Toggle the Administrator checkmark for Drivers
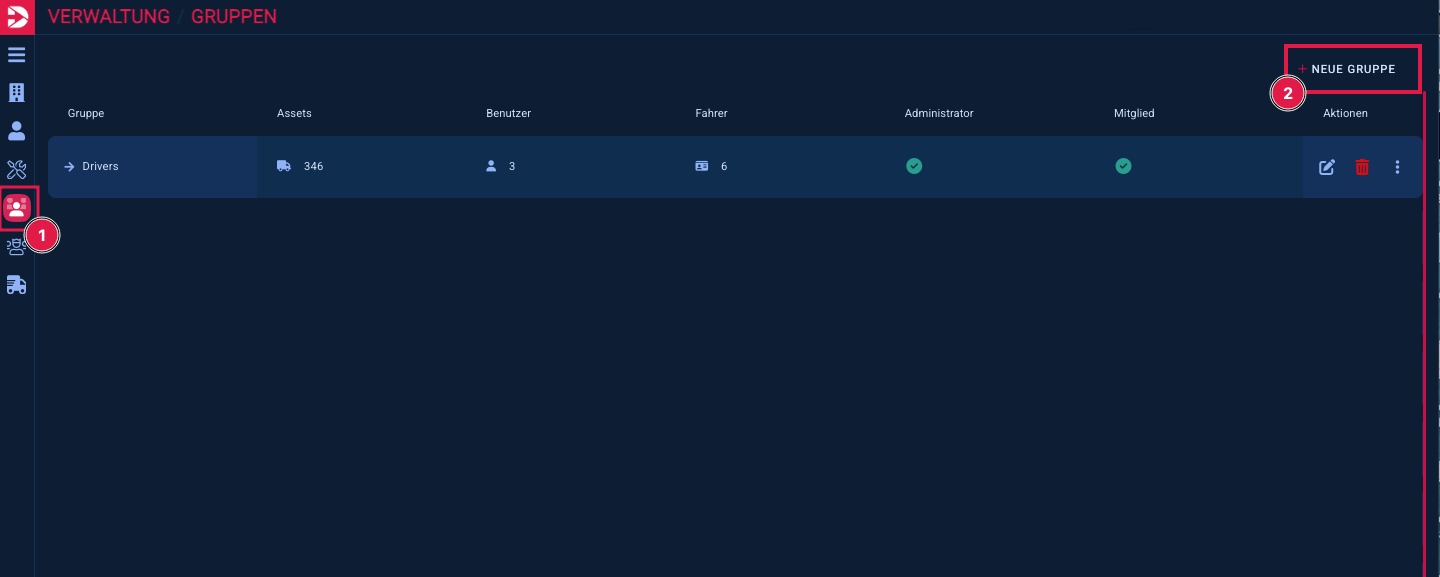 (914, 166)
